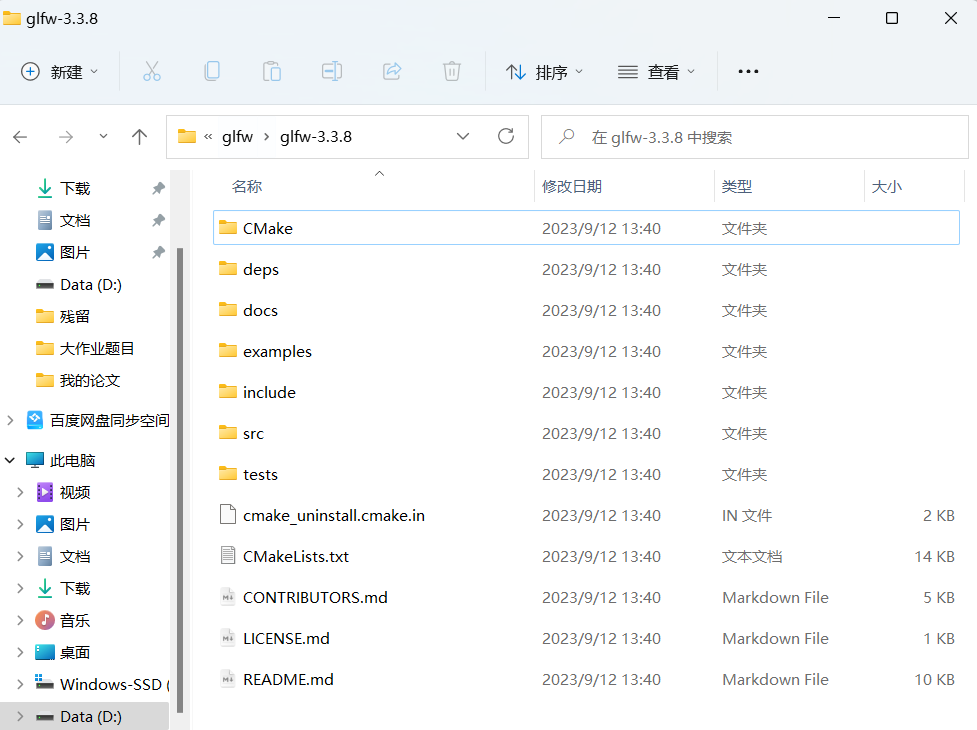
Task: Open recent locations dropdown chevron
Action: pyautogui.click(x=103, y=136)
